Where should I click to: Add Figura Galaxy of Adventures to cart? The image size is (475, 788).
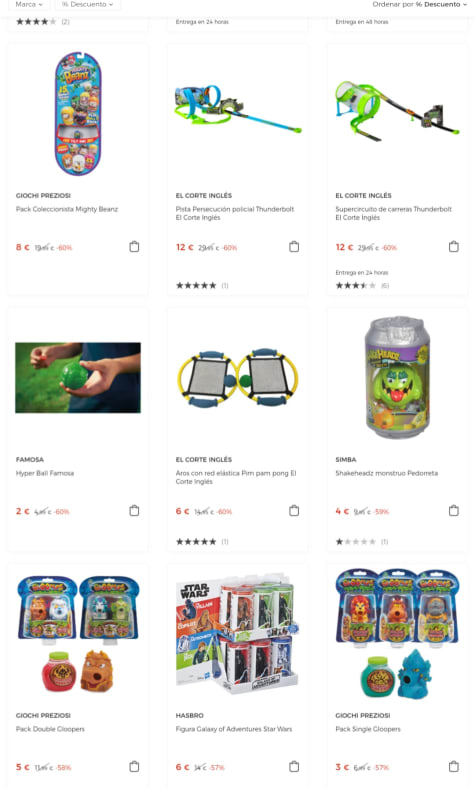(294, 767)
